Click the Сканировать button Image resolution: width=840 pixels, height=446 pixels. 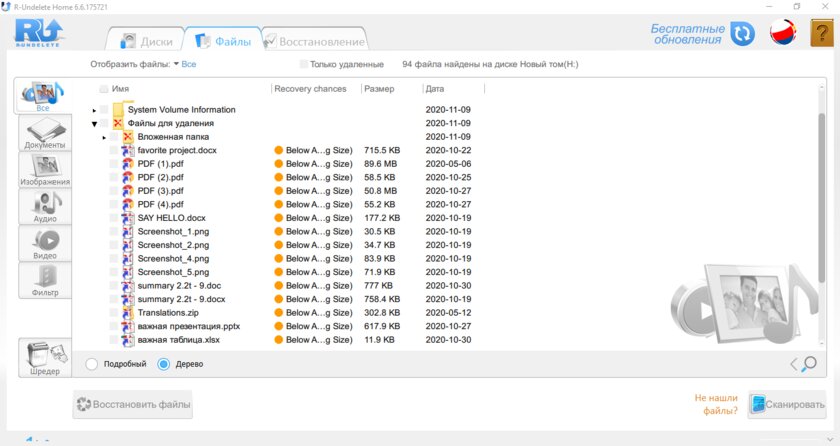(x=786, y=404)
